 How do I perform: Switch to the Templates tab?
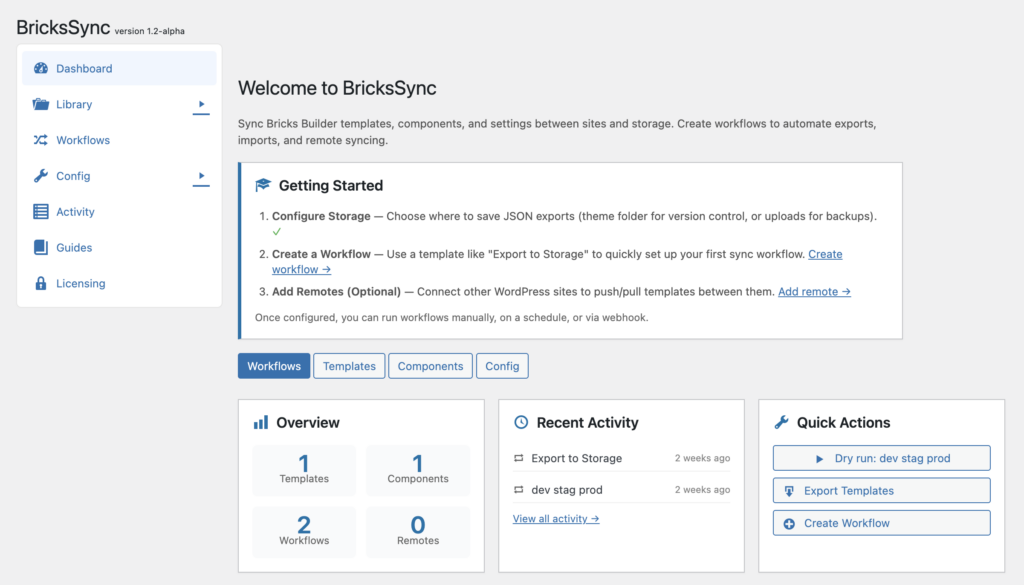(349, 366)
